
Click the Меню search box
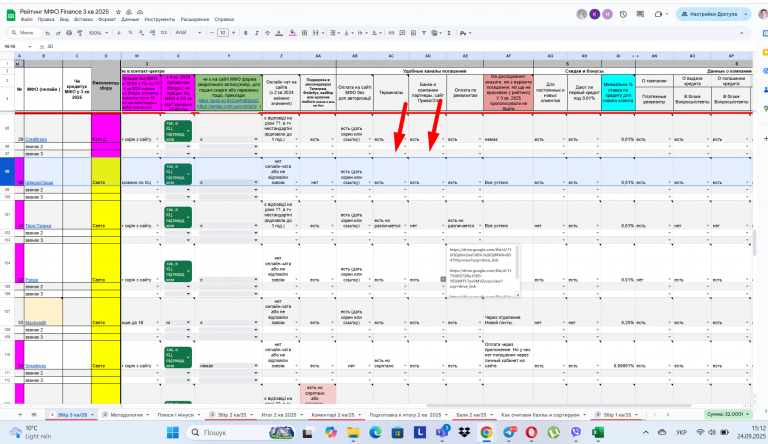[24, 33]
